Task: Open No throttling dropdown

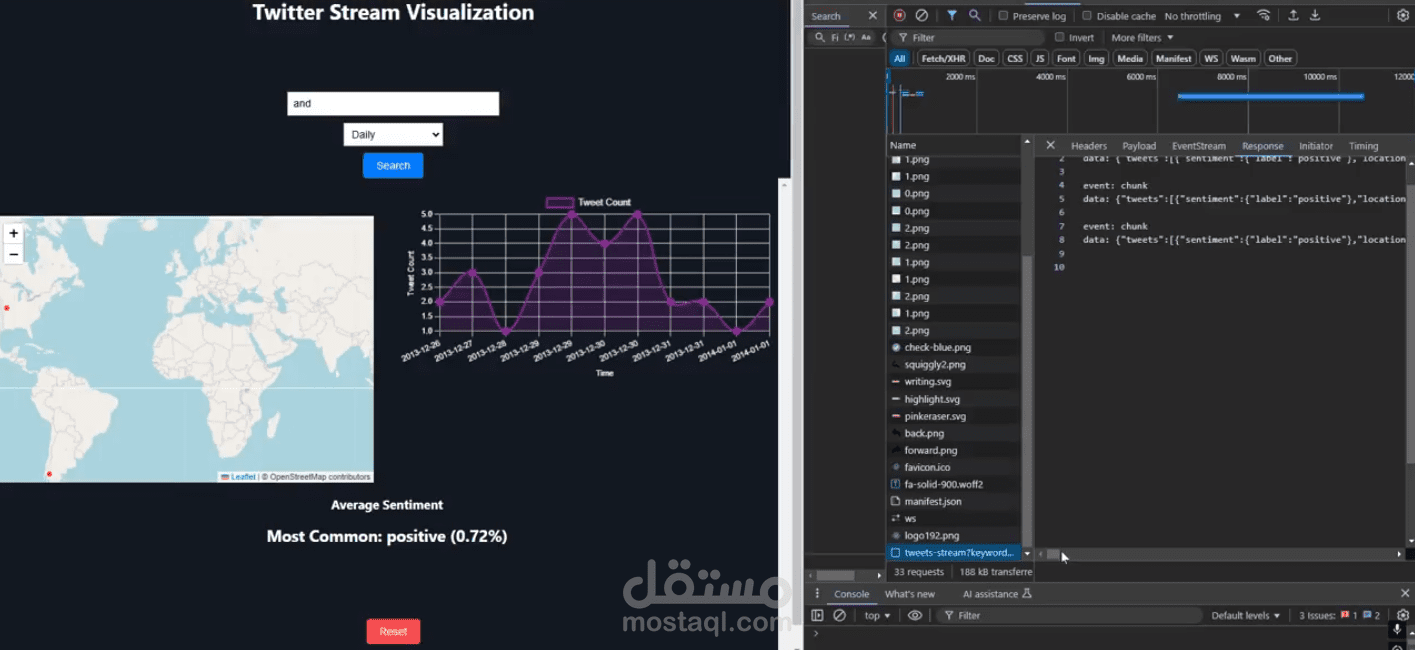Action: (1202, 16)
